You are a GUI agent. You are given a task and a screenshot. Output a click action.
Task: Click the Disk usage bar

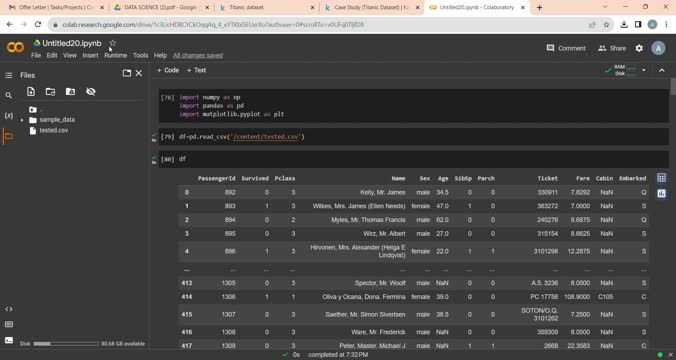66,344
